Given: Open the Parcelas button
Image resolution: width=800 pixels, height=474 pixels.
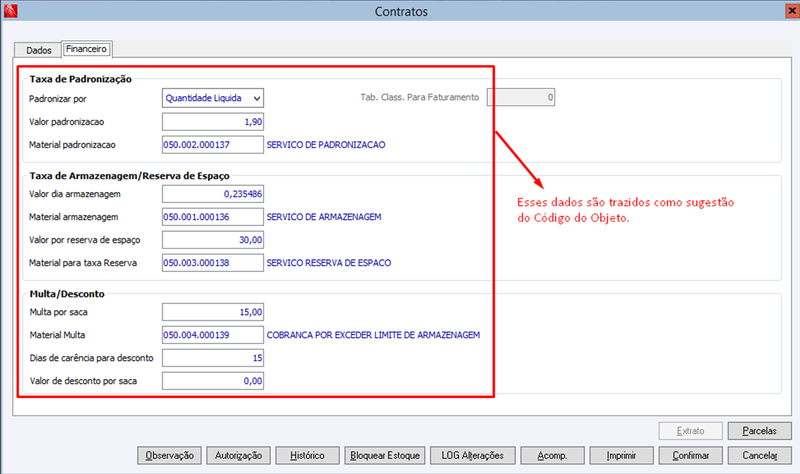Looking at the screenshot, I should [x=760, y=431].
